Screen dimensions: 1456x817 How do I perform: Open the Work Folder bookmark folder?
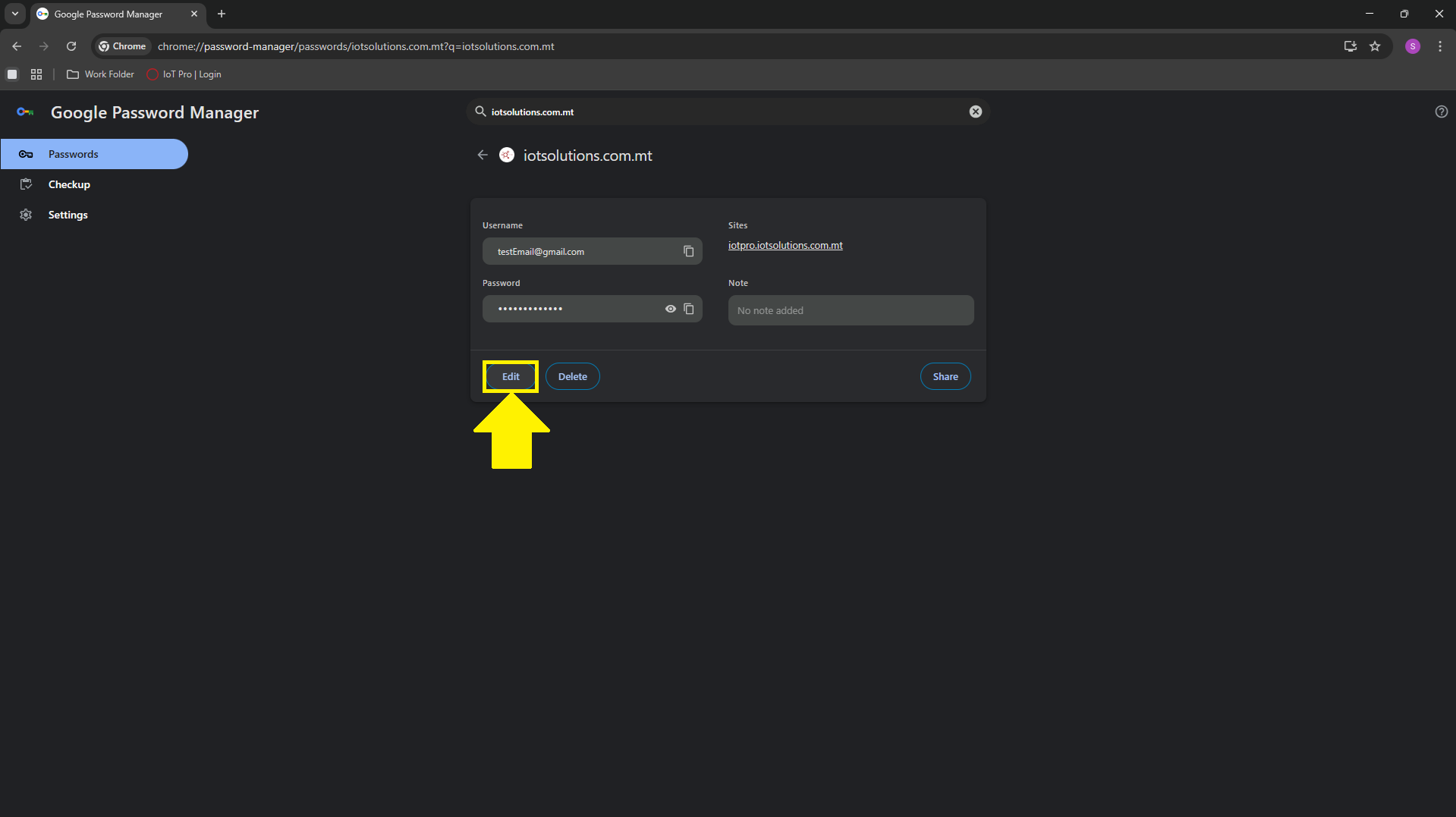coord(100,74)
